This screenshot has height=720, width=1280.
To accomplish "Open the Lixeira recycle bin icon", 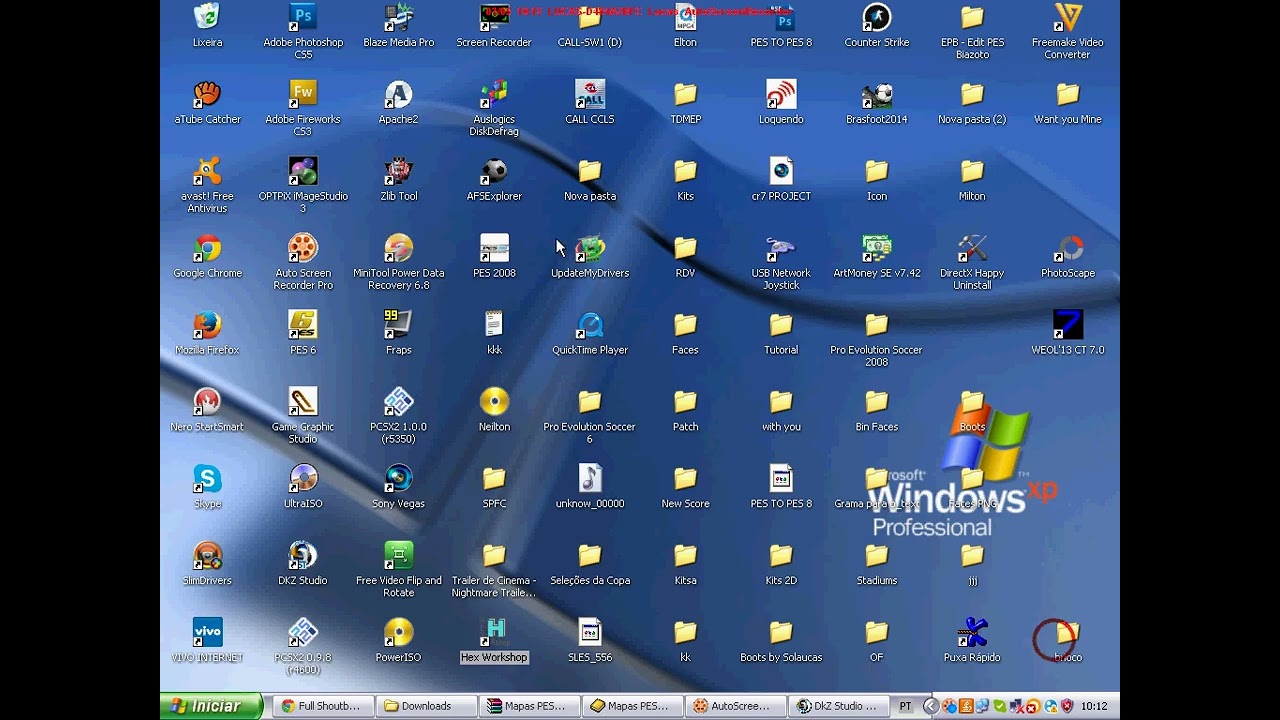I will coord(207,18).
